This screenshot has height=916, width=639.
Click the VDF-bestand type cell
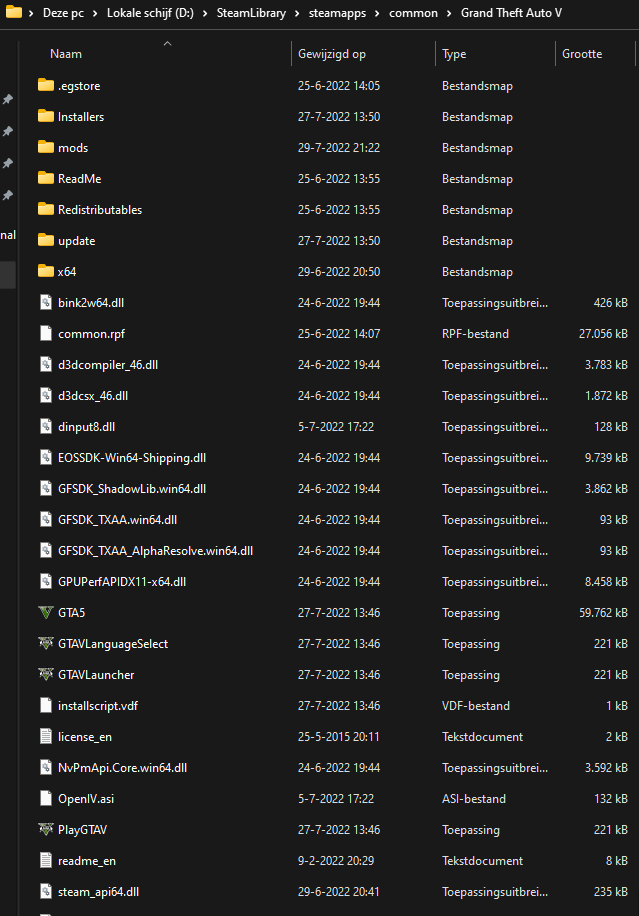(476, 706)
